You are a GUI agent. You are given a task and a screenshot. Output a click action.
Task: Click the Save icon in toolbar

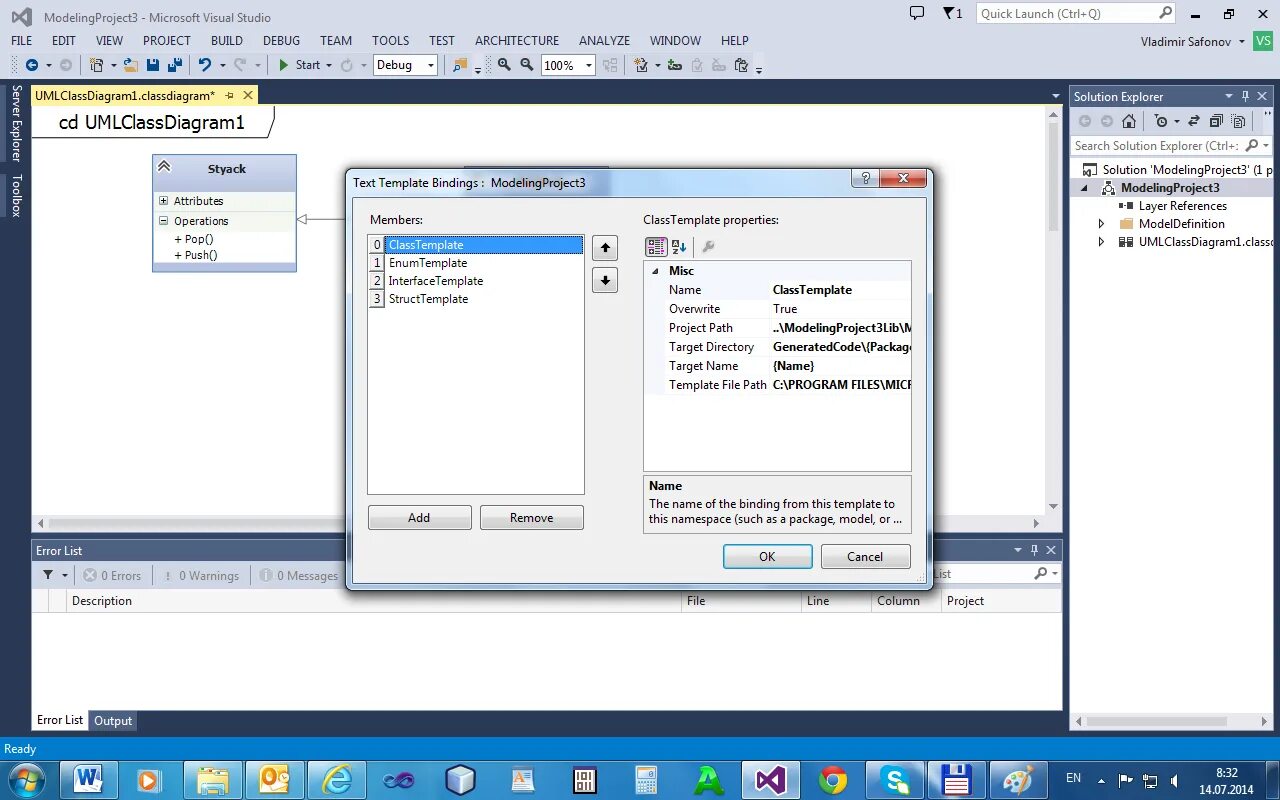[153, 65]
